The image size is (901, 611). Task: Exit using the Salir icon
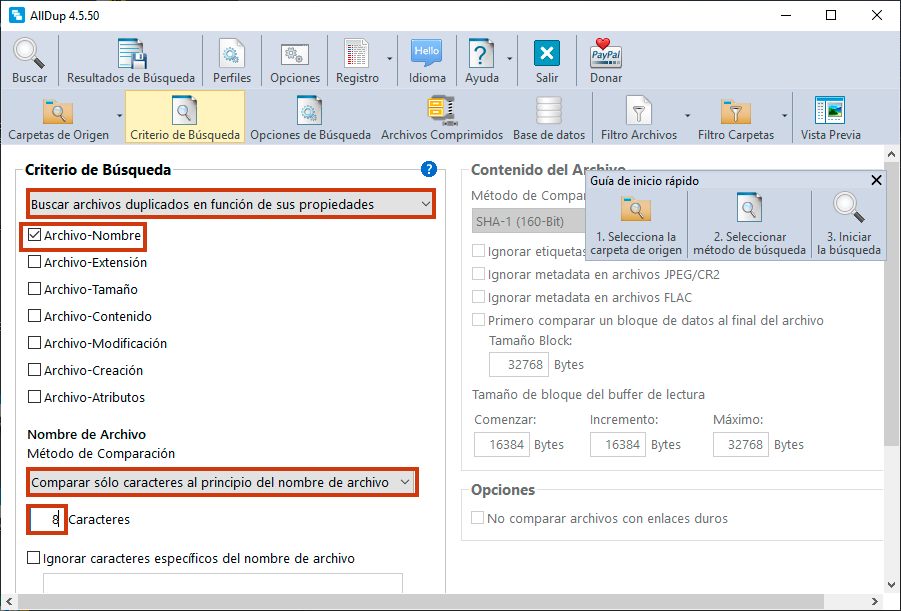point(546,61)
